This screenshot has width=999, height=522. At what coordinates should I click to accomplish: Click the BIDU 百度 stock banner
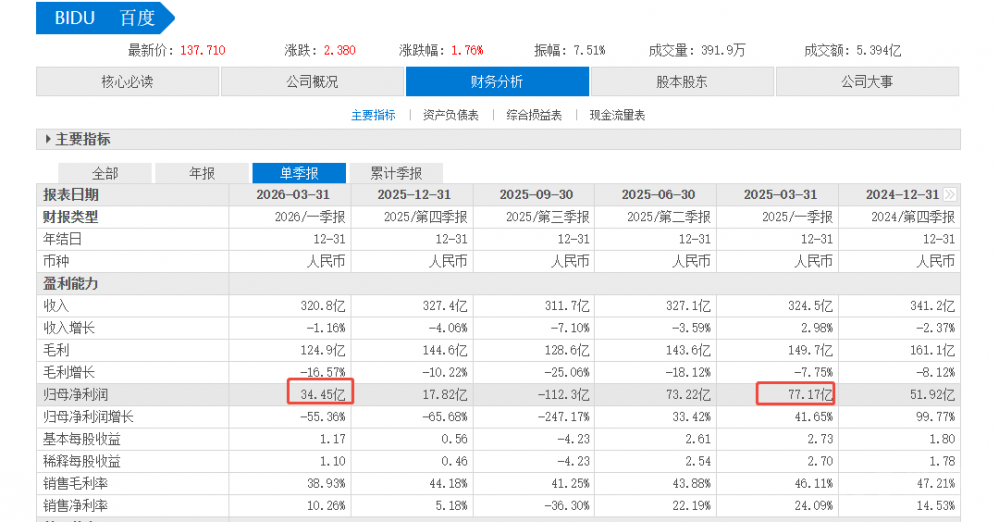(105, 18)
